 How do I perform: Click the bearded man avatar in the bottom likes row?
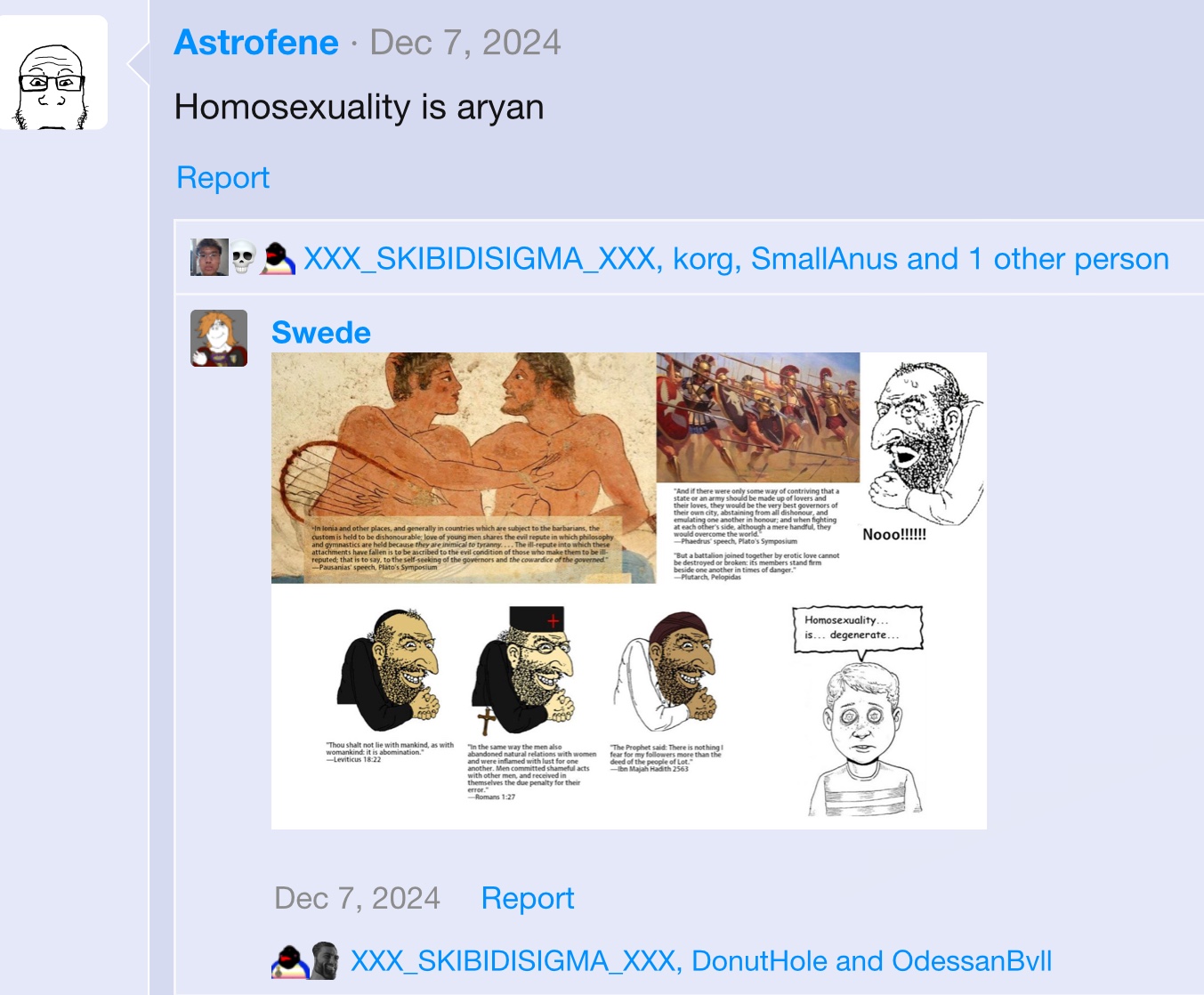(x=325, y=961)
